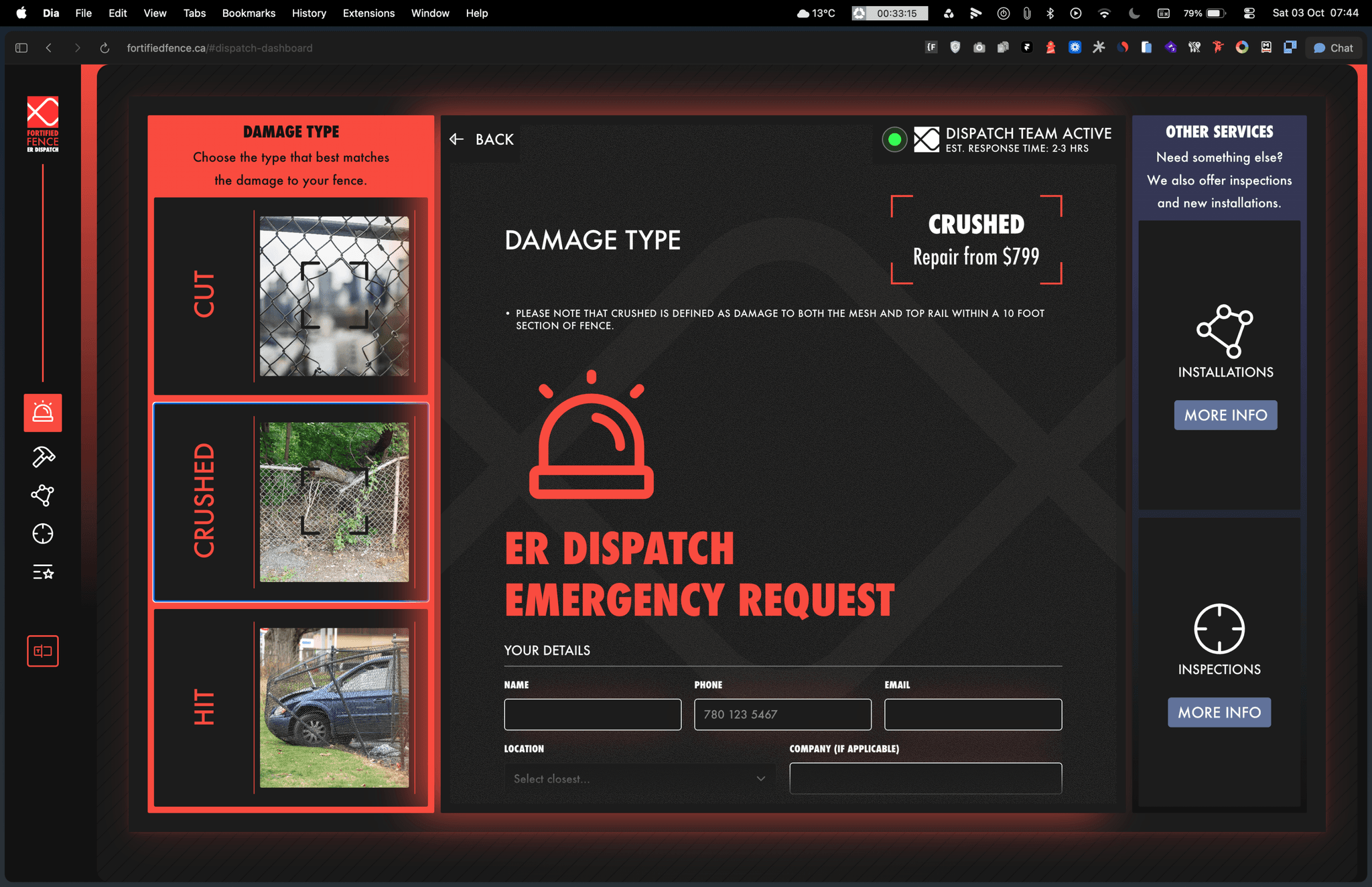Go back using browser back arrow

pos(49,48)
